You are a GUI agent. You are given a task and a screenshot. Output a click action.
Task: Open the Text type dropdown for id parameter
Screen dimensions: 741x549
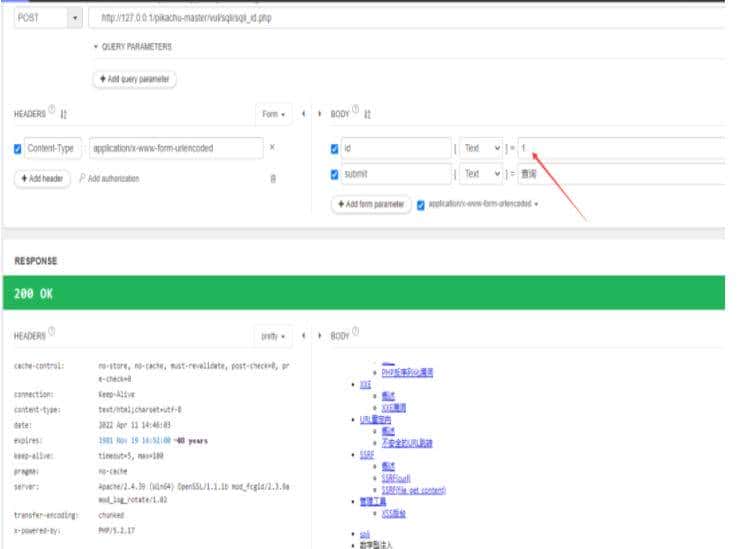[481, 148]
